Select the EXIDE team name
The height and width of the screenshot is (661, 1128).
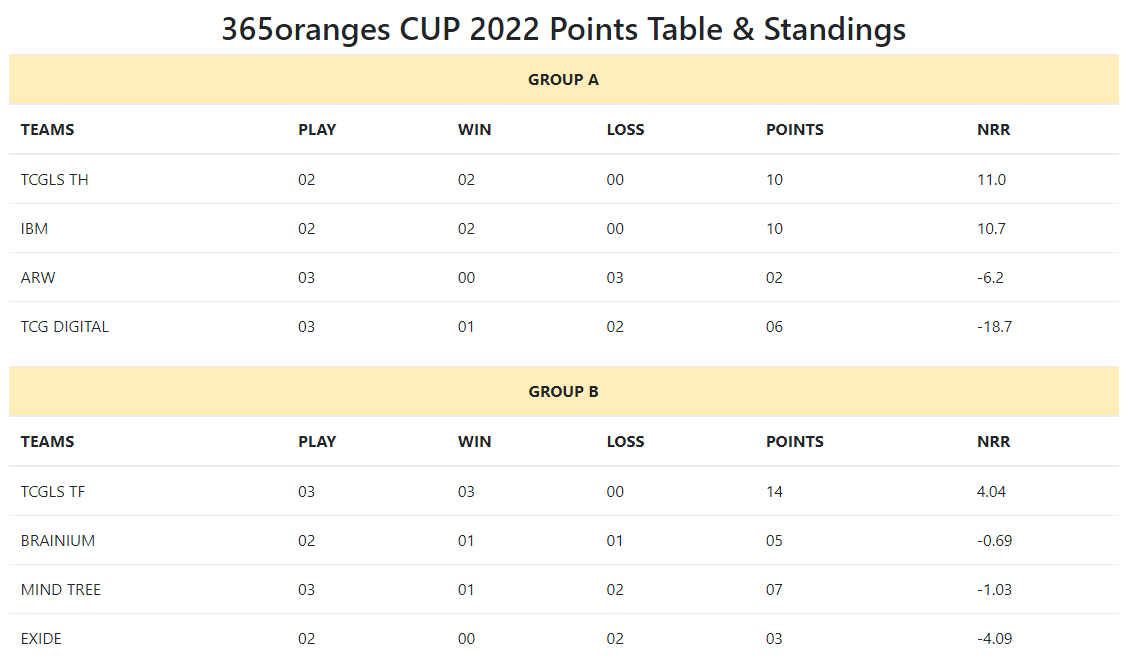point(41,639)
